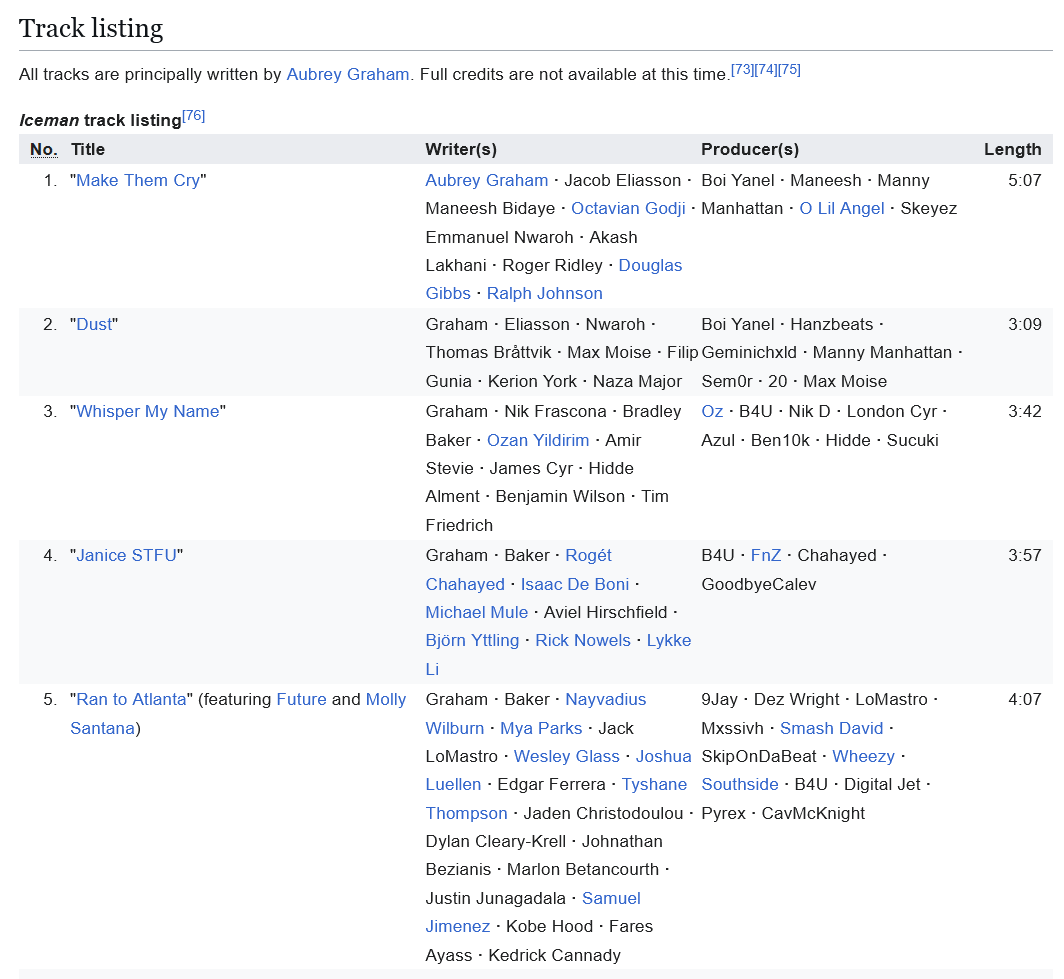The width and height of the screenshot is (1064, 979).
Task: Click the Producer(s) column header
Action: point(750,149)
